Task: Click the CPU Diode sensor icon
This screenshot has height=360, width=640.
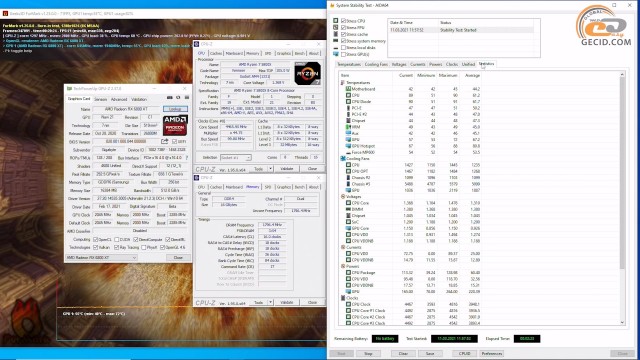Action: tap(348, 102)
